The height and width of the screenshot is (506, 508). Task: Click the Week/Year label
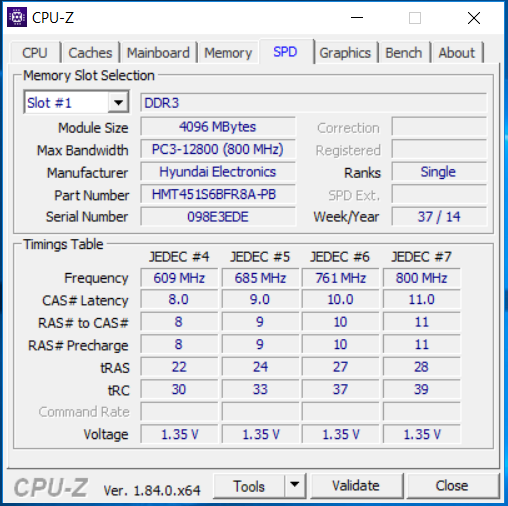[x=346, y=217]
